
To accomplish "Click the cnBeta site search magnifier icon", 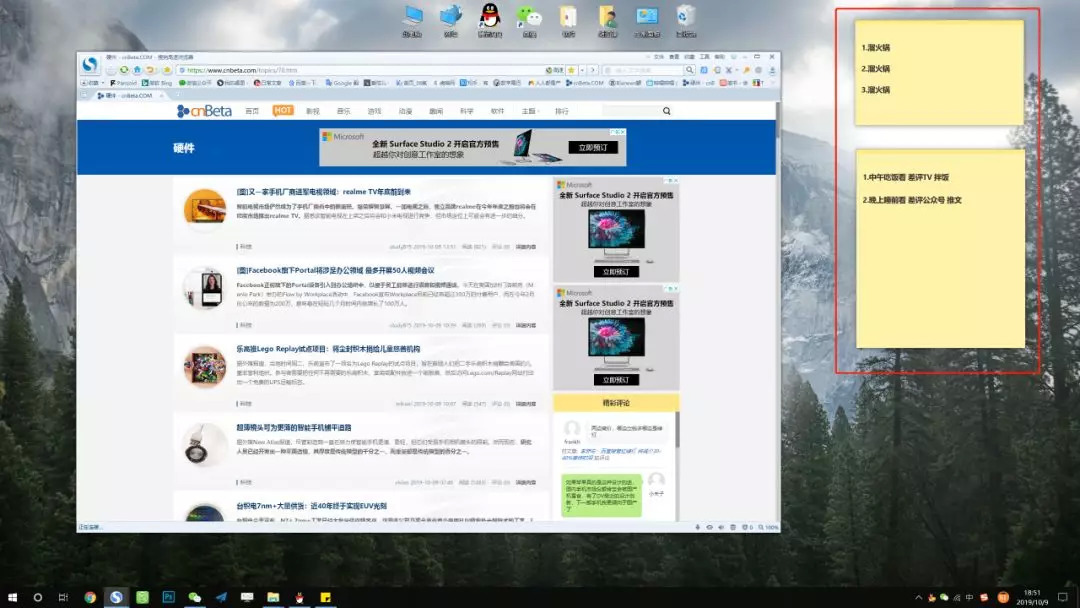I will coord(666,111).
